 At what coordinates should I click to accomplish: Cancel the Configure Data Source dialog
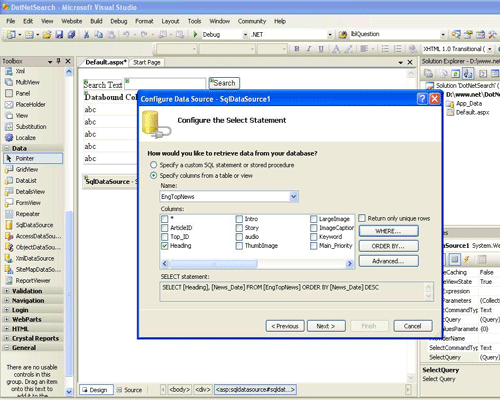(413, 326)
